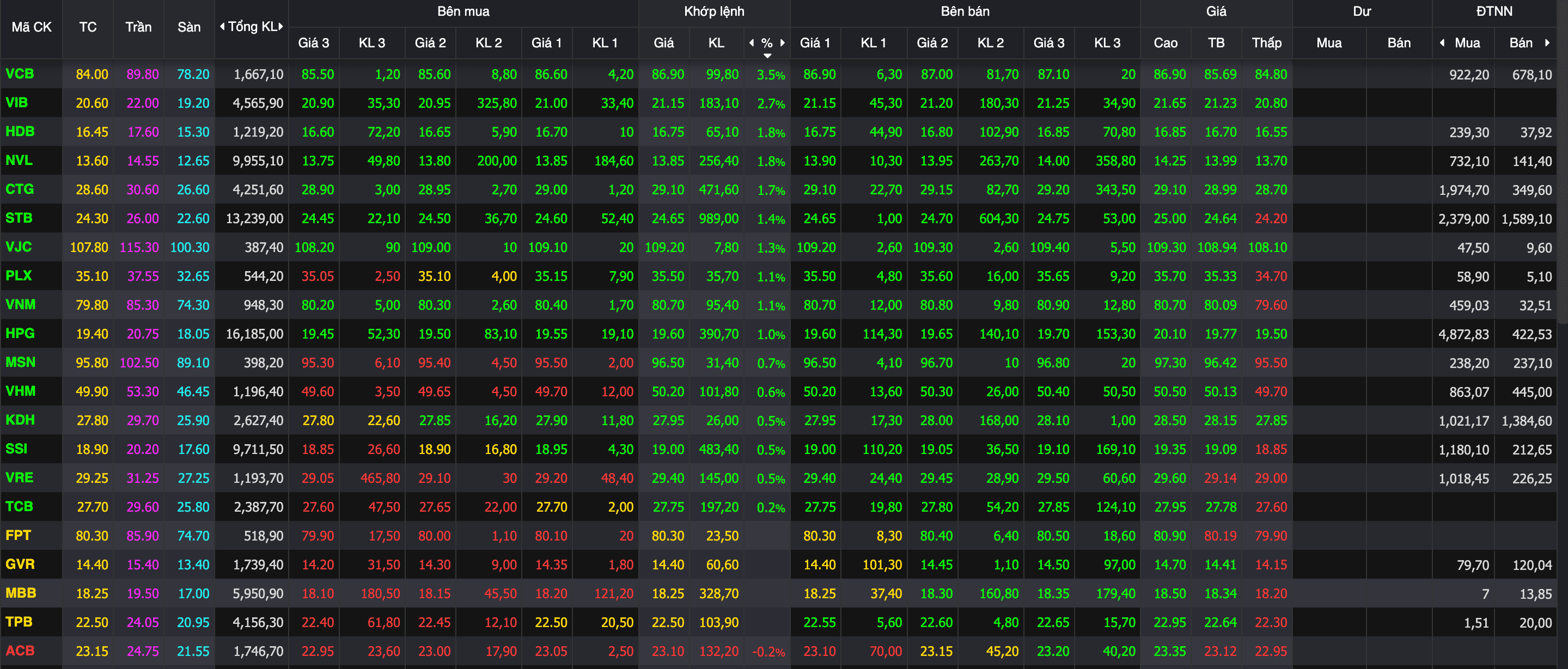Screen dimensions: 1568x669
Task: Click STB matched volume 989,00
Action: point(719,218)
